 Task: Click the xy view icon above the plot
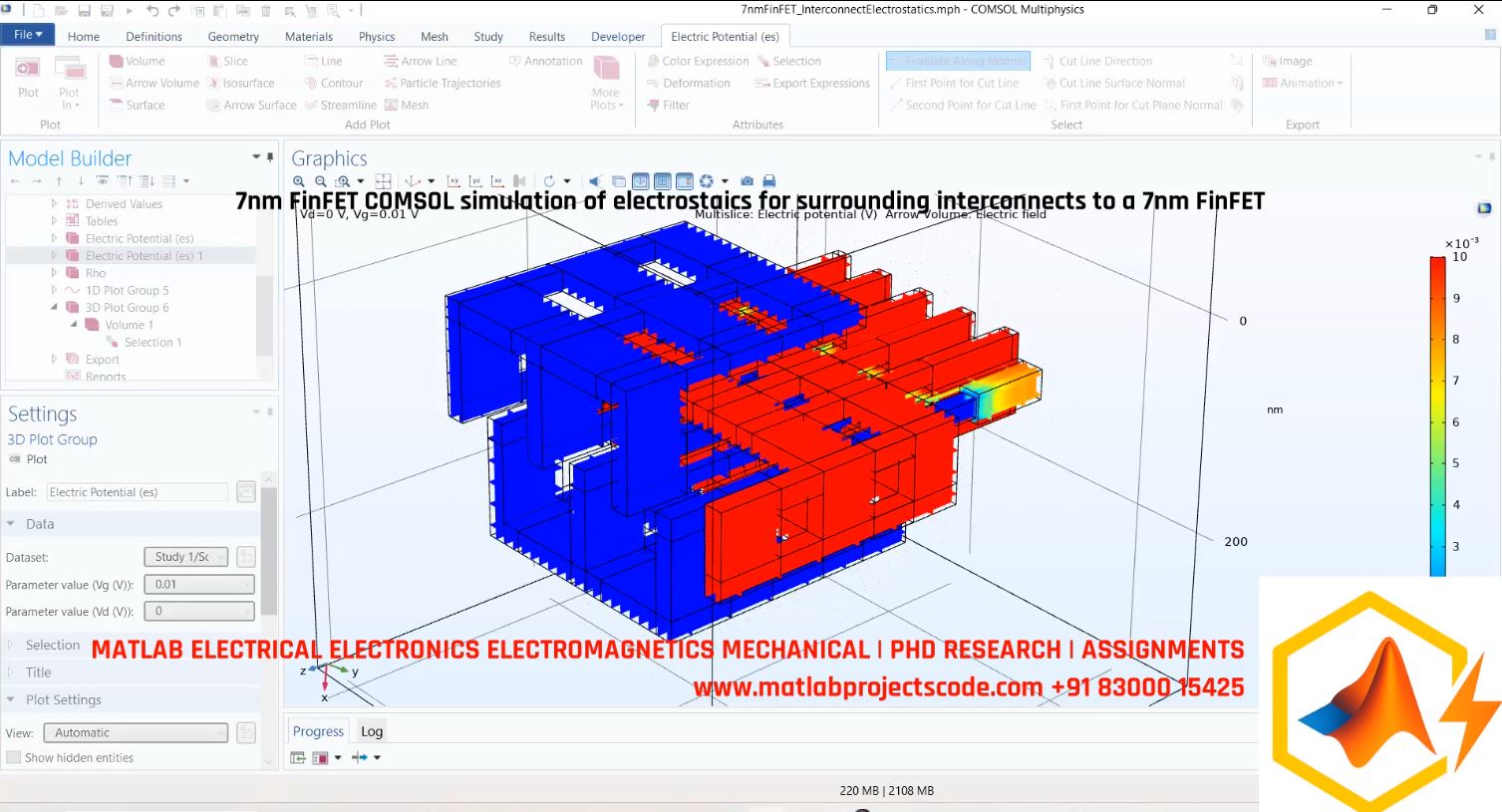tap(452, 180)
